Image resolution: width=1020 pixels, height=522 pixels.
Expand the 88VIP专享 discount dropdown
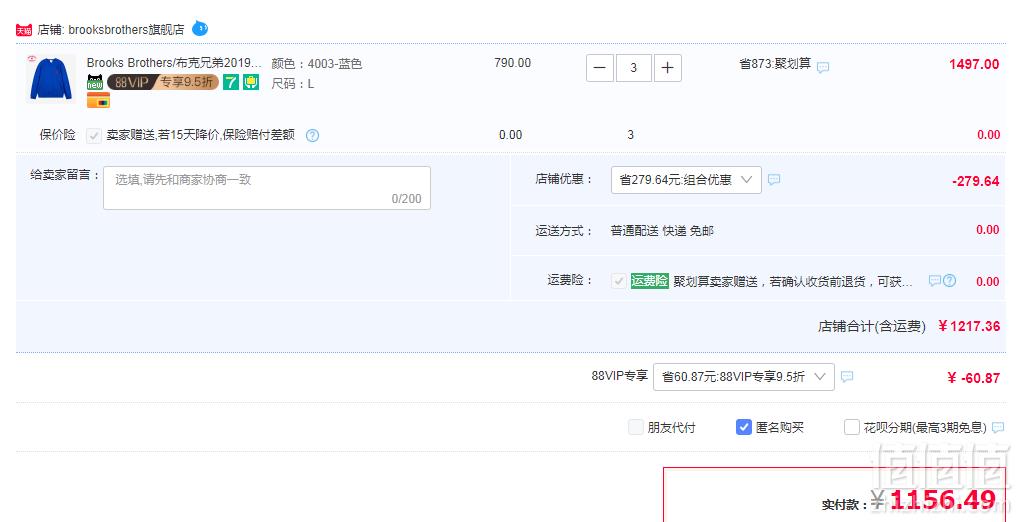point(744,377)
